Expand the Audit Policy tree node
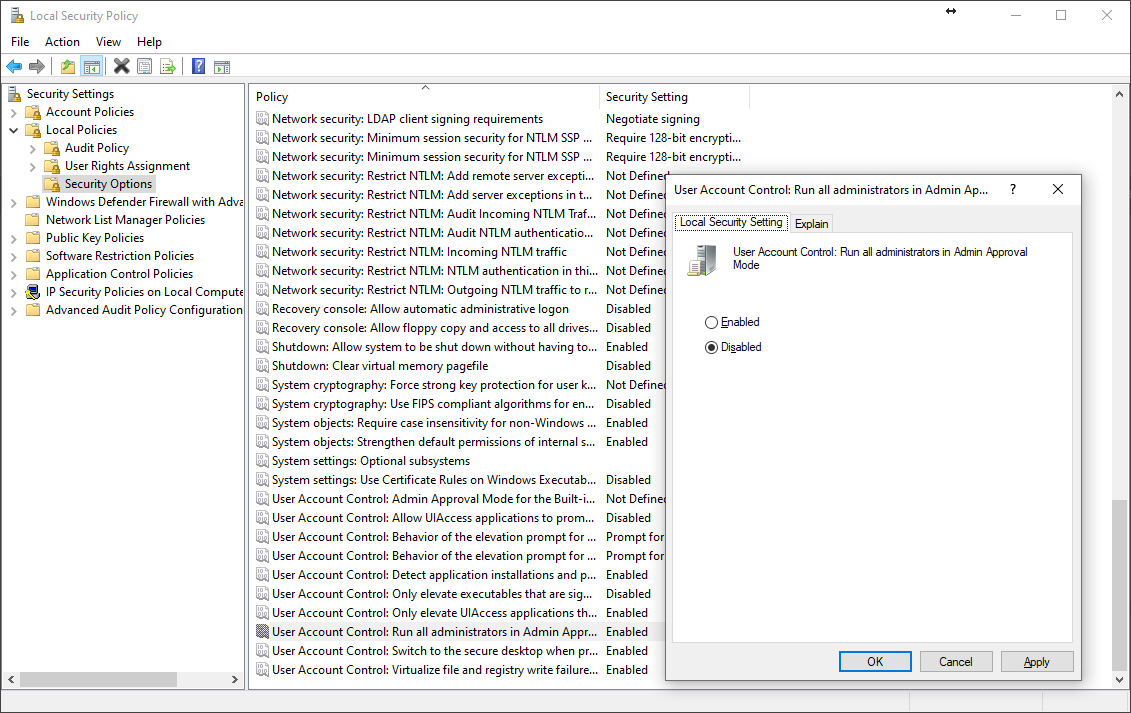The width and height of the screenshot is (1131, 713). (33, 148)
